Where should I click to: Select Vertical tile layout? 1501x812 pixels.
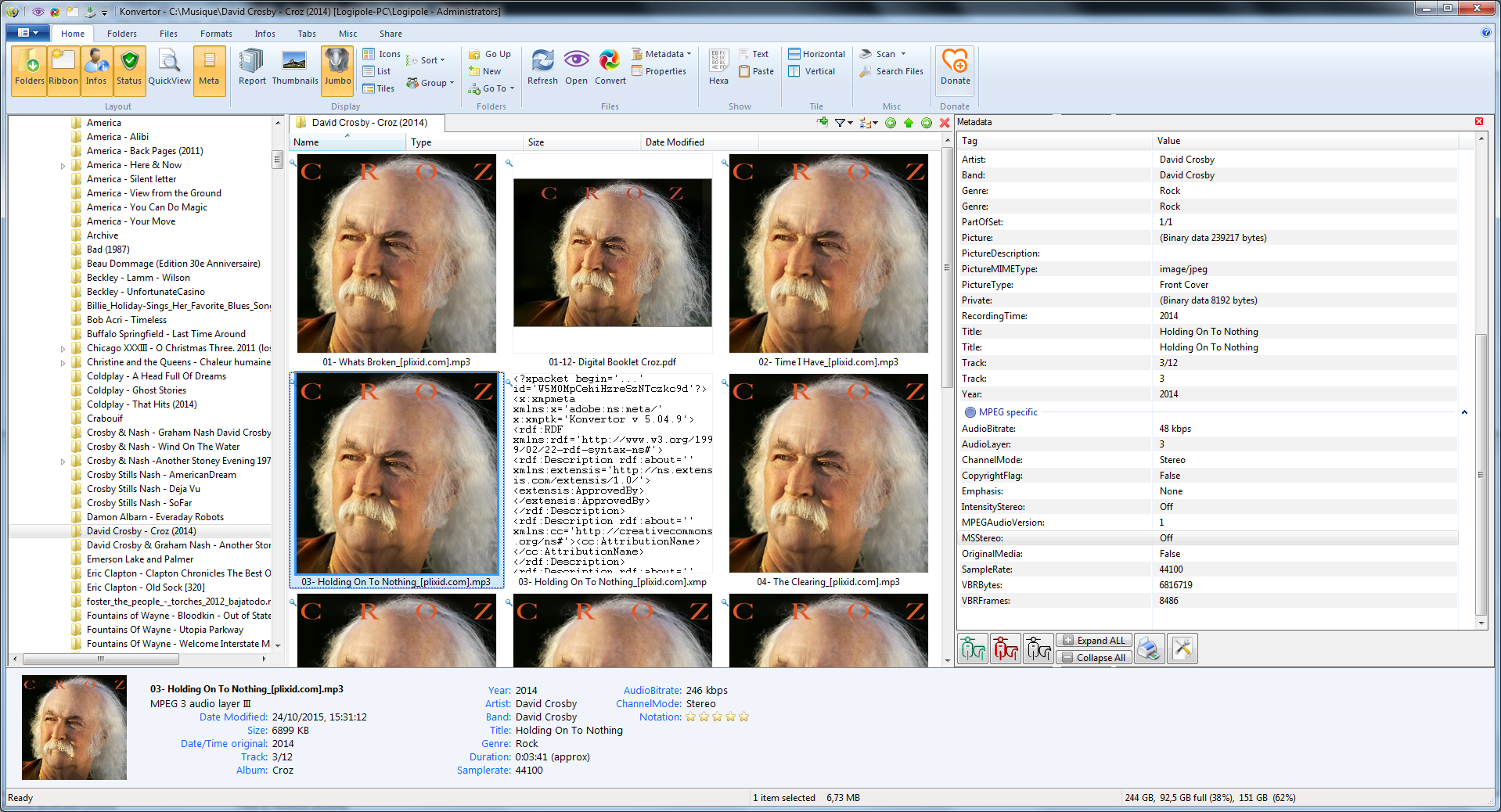click(812, 71)
